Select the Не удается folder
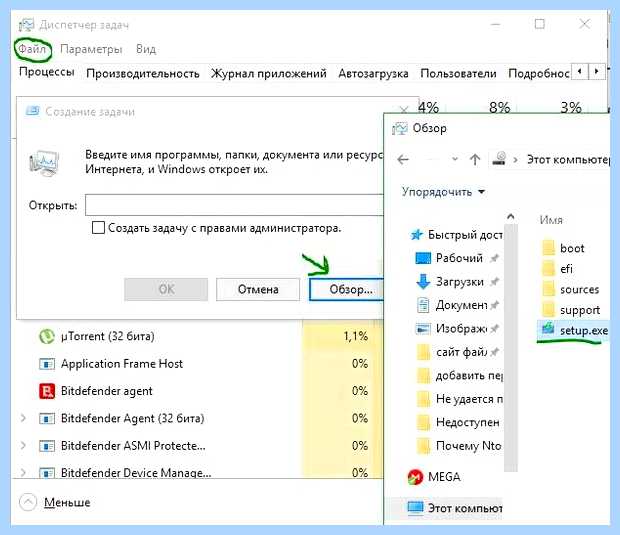620x535 pixels. click(x=459, y=399)
